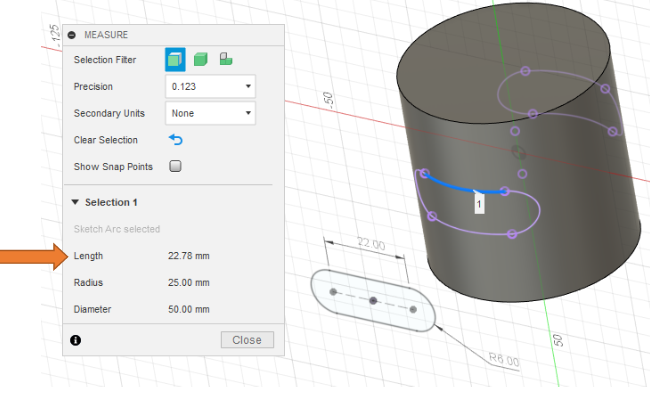
Task: Click the selection marker labeled 1
Action: tap(479, 204)
